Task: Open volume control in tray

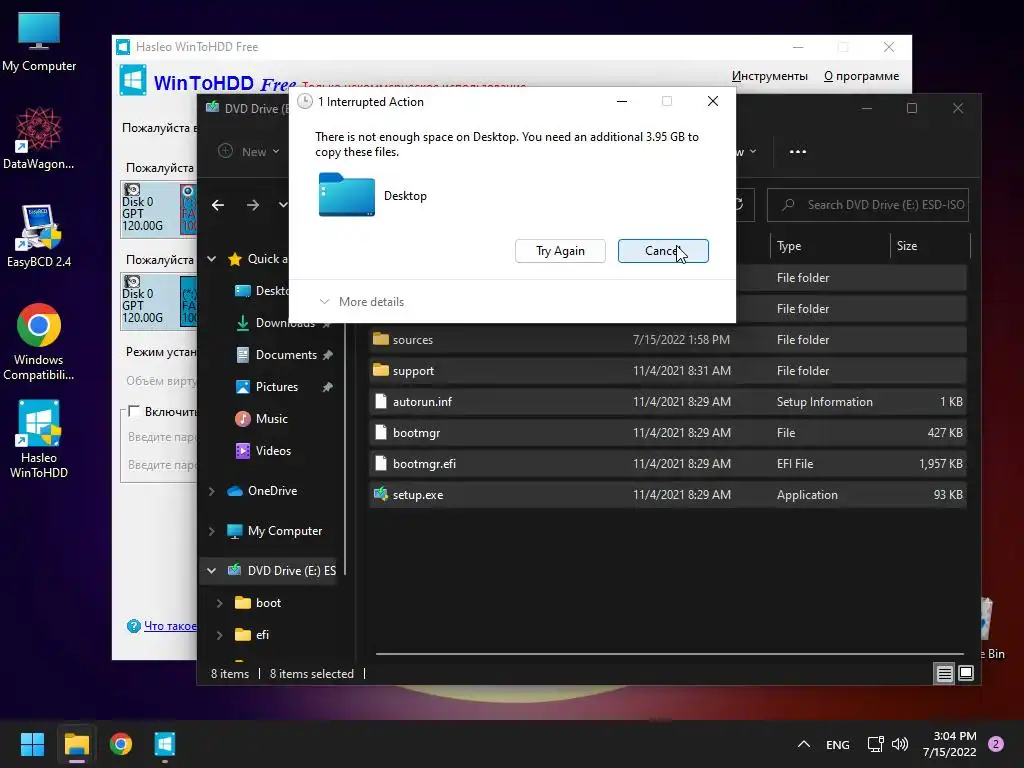Action: pyautogui.click(x=900, y=744)
